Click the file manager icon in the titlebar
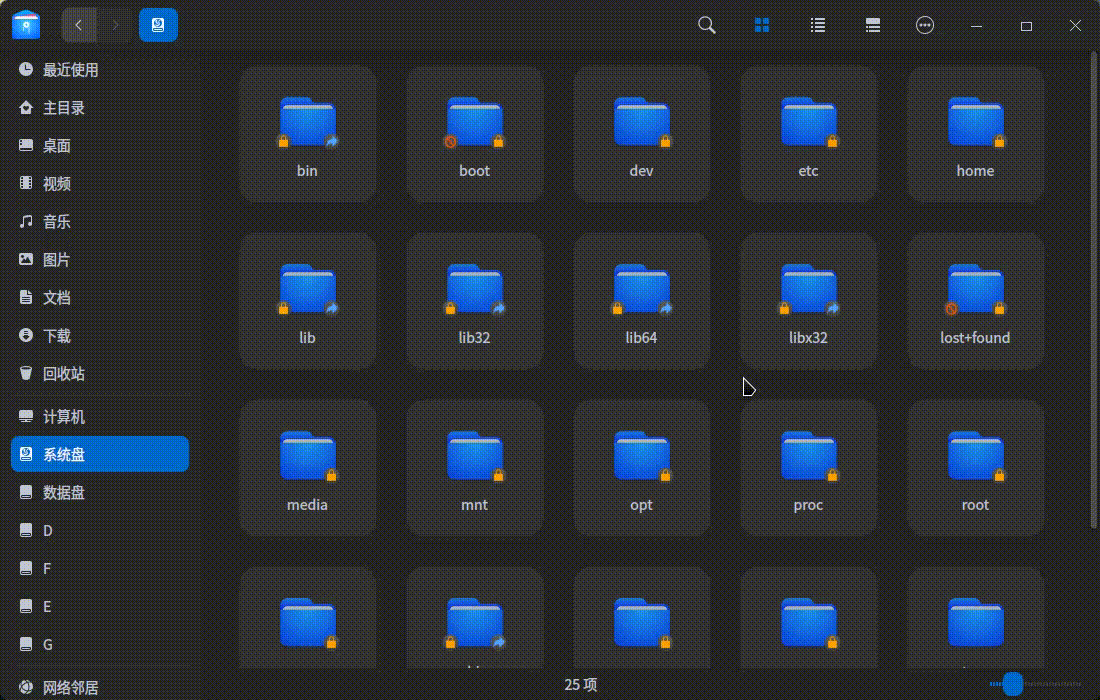This screenshot has width=1100, height=700. coord(24,24)
